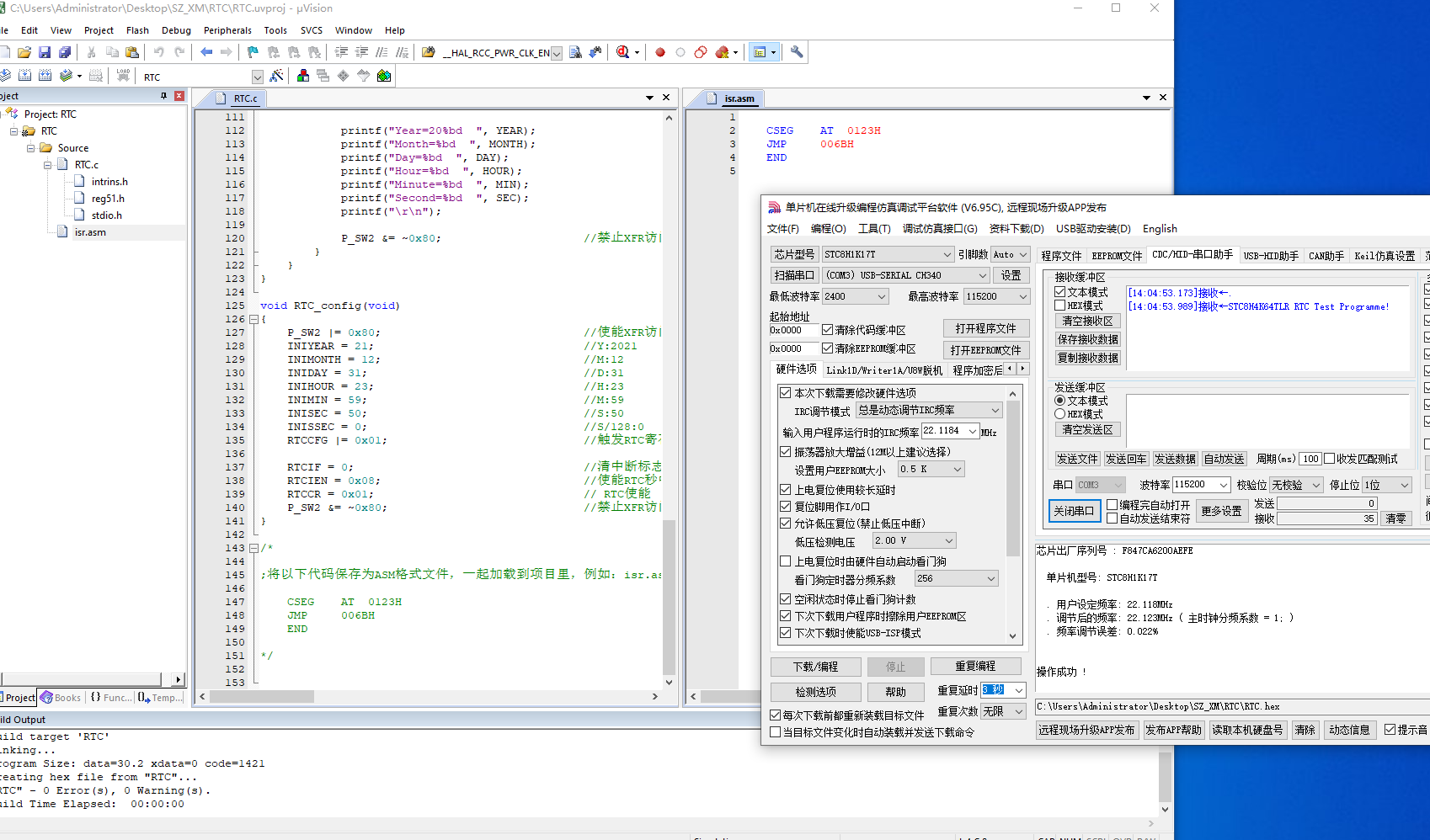Switch to the Books tab in the project panel
The width and height of the screenshot is (1430, 840).
(x=61, y=698)
